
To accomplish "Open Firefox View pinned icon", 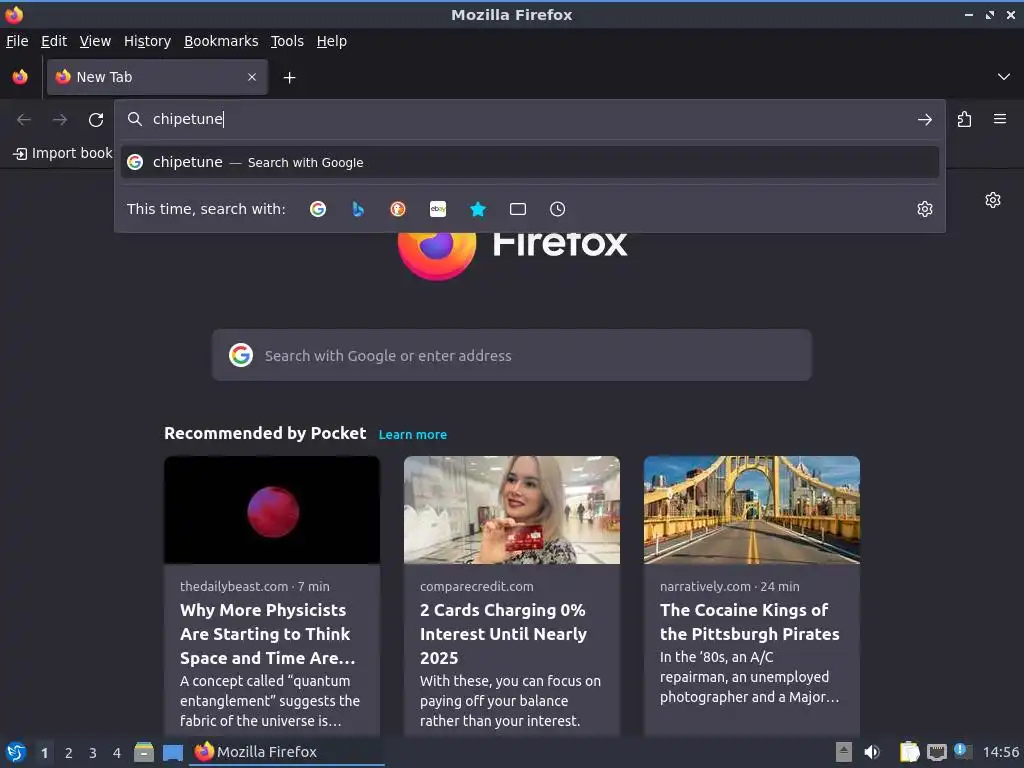I will point(20,77).
